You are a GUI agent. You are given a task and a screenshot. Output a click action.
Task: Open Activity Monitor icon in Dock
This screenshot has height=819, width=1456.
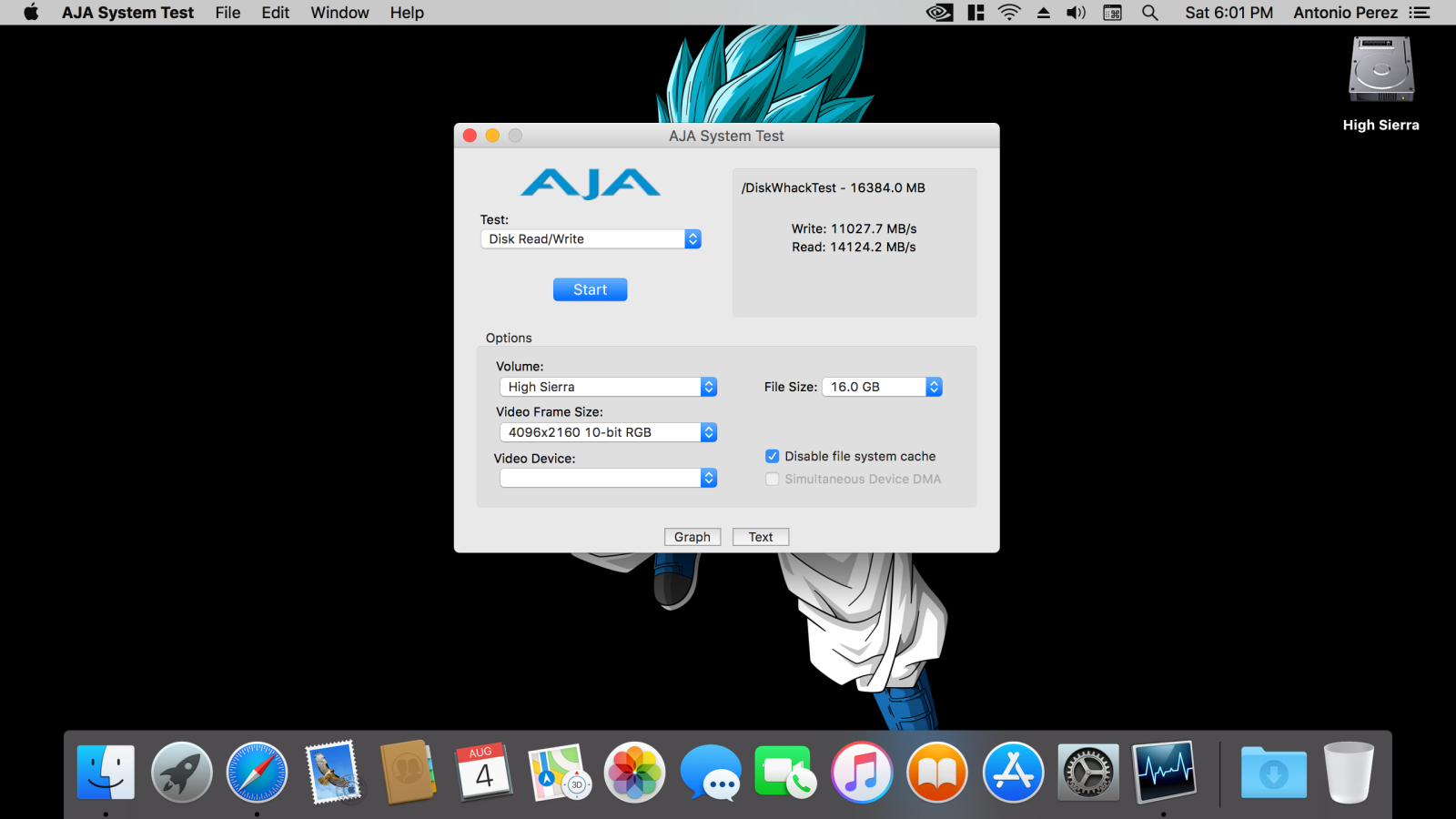point(1163,773)
